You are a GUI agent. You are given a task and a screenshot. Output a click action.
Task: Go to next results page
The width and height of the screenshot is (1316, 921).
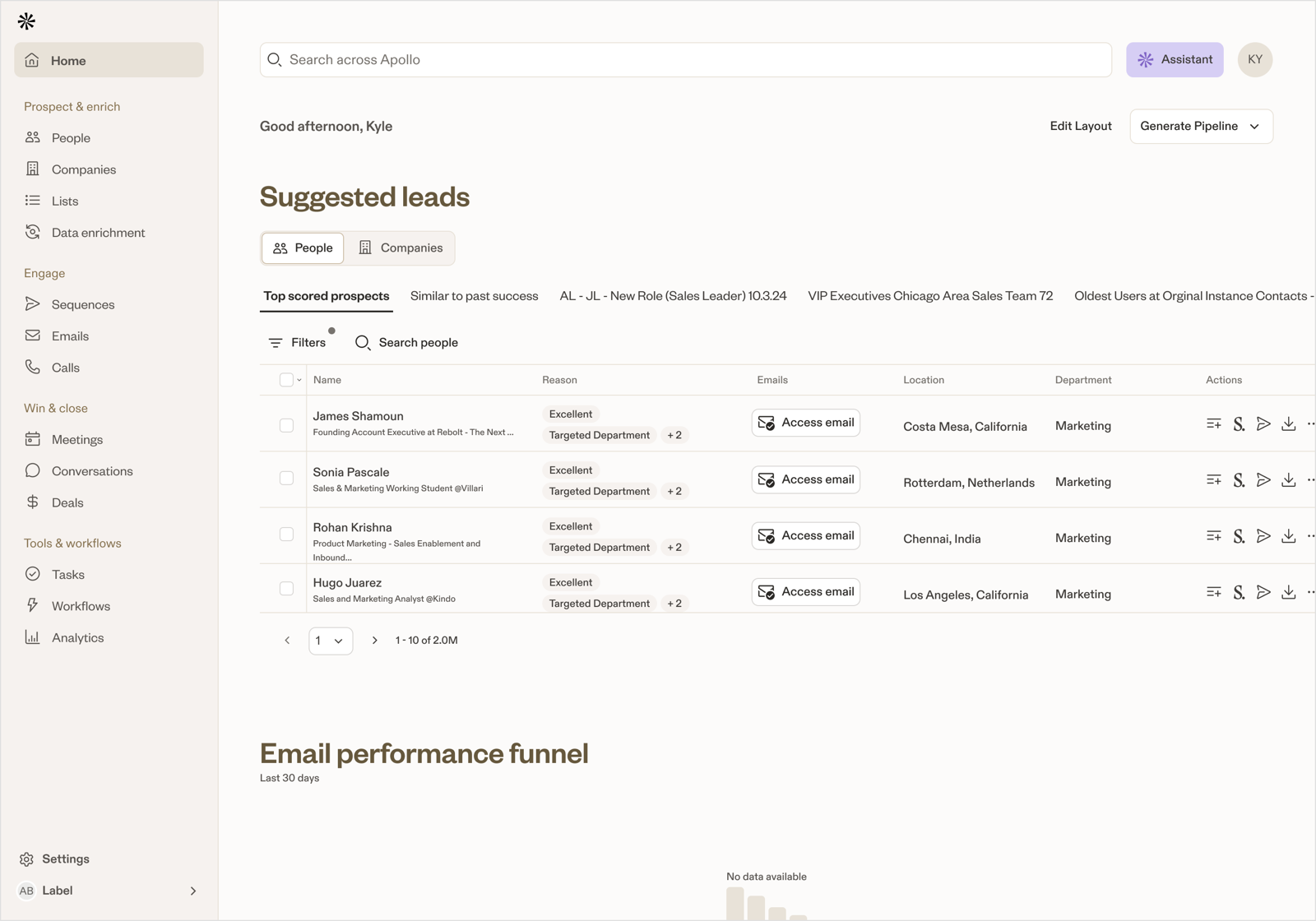374,641
